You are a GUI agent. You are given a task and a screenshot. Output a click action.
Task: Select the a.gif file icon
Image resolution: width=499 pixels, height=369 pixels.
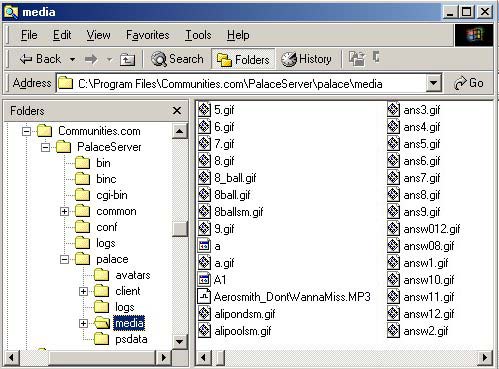204,262
